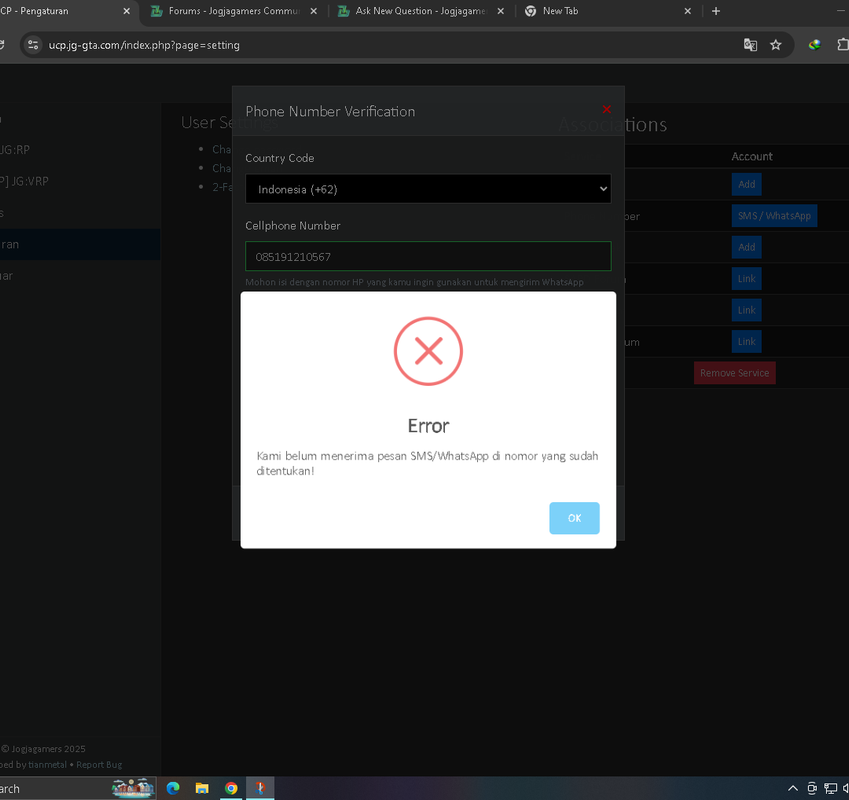Click the network icon in system tray
The width and height of the screenshot is (849, 800).
coord(831,788)
